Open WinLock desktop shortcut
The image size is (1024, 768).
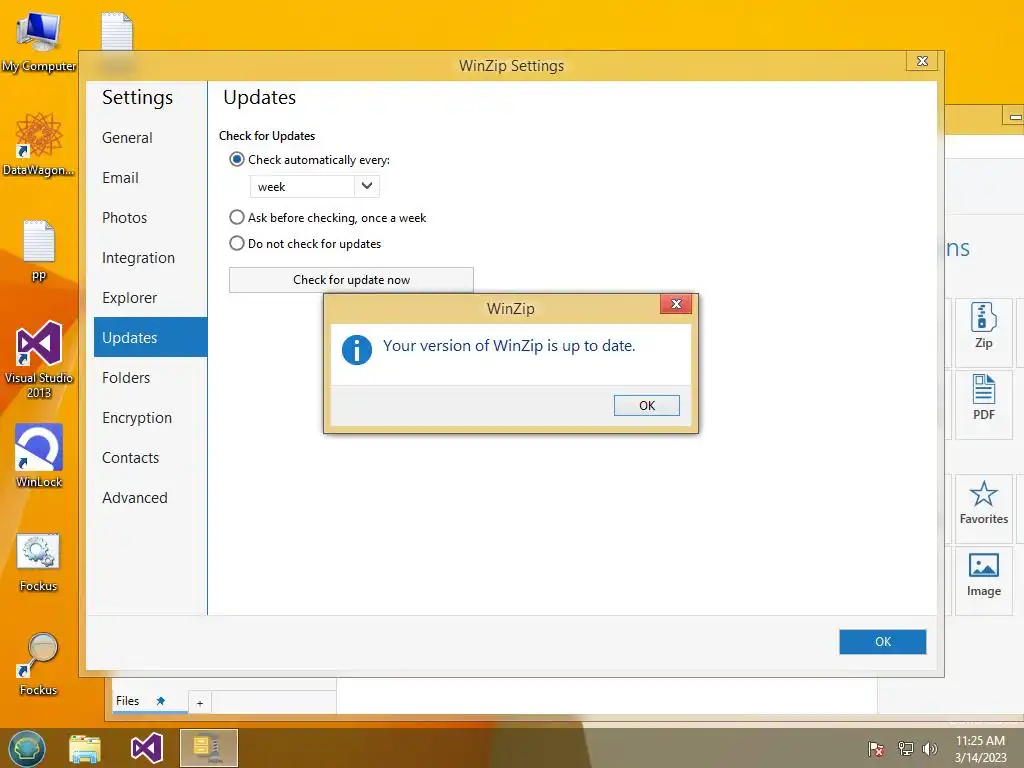point(39,456)
